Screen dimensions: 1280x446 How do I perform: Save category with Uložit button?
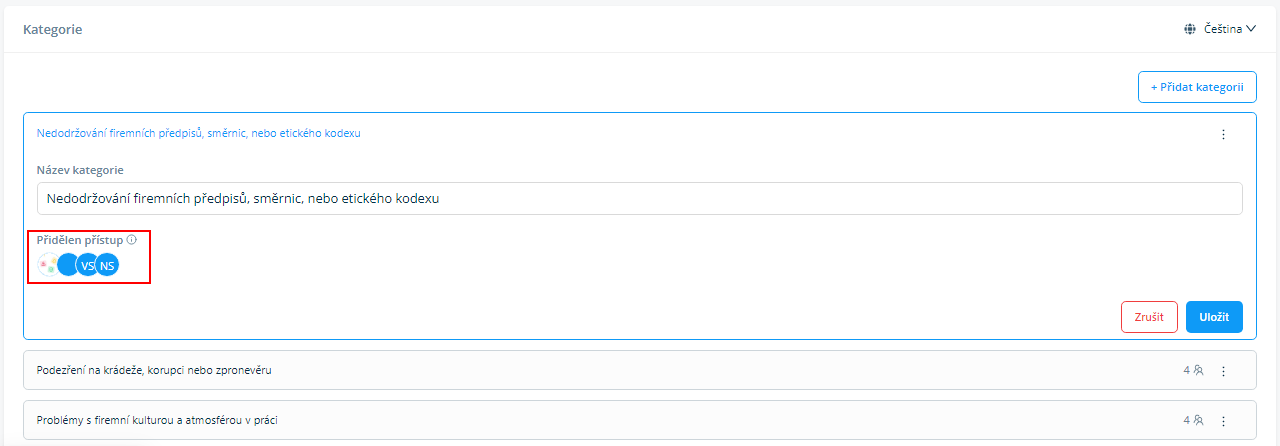tap(1214, 317)
